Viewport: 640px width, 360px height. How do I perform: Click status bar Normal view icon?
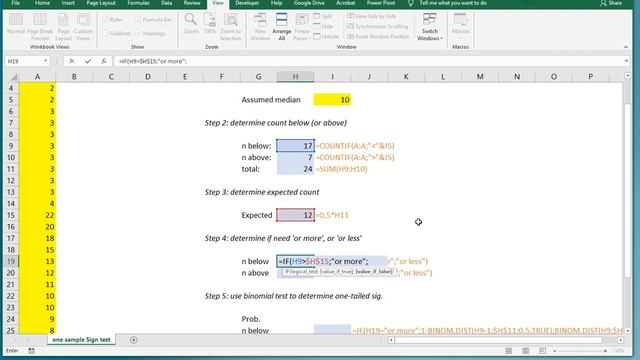[x=509, y=351]
